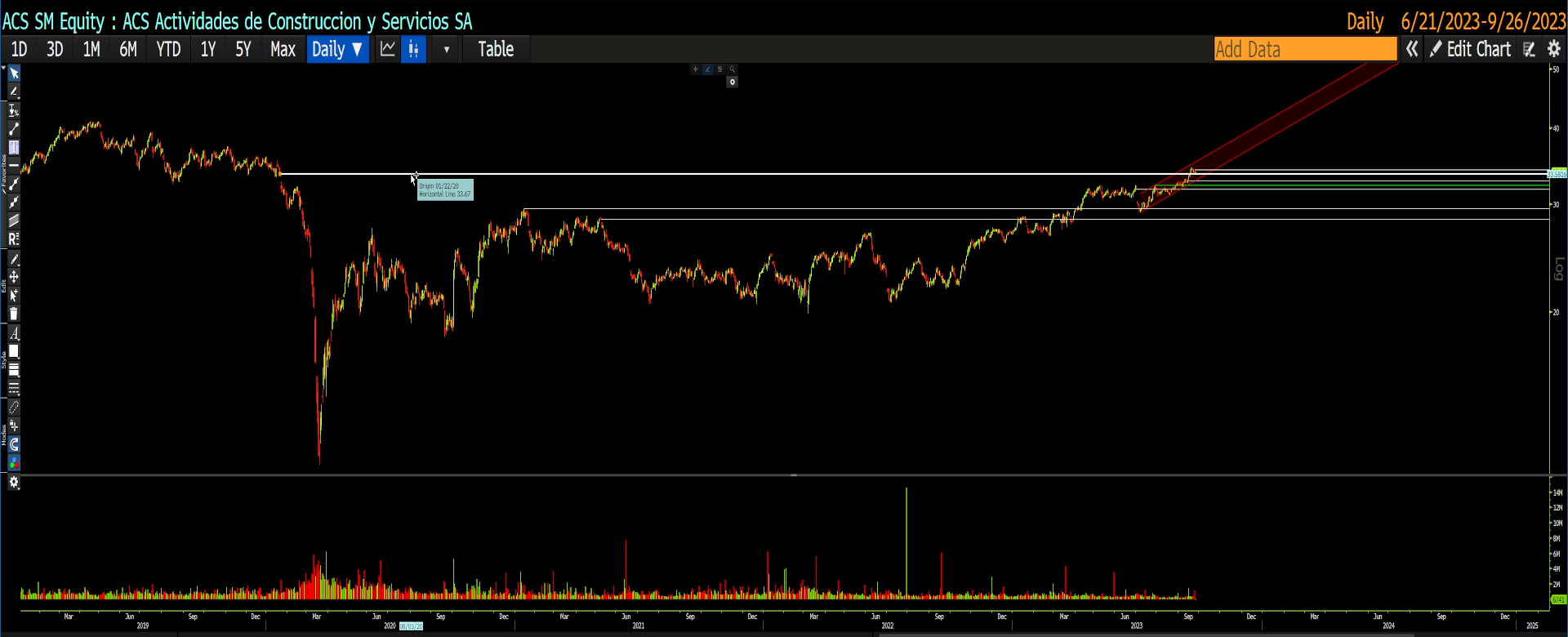Switch to candlestick bar chart type

click(x=413, y=49)
